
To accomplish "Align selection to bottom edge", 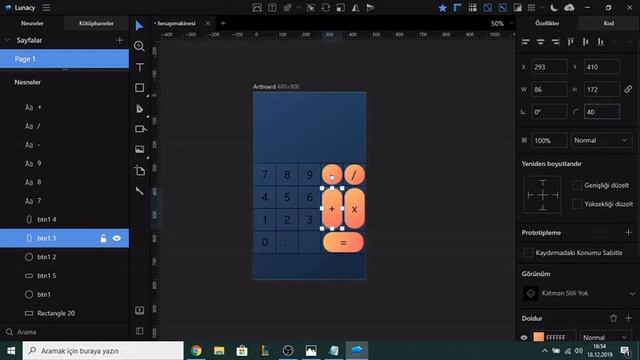I will click(x=600, y=42).
